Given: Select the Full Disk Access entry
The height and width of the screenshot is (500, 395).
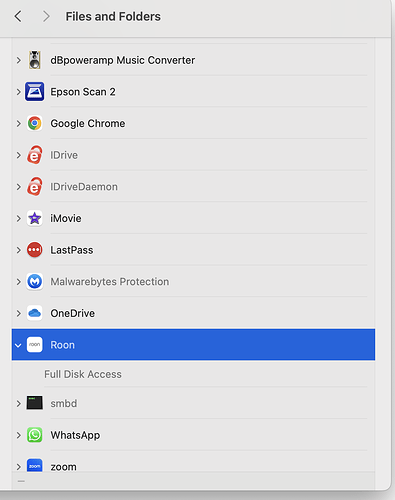Looking at the screenshot, I should [x=83, y=374].
